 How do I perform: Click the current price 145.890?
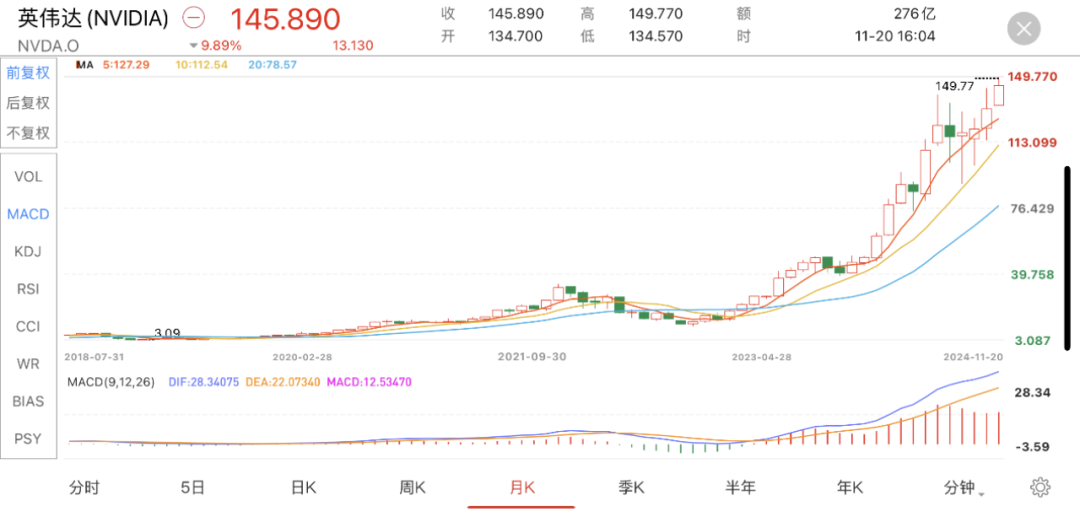(x=284, y=19)
